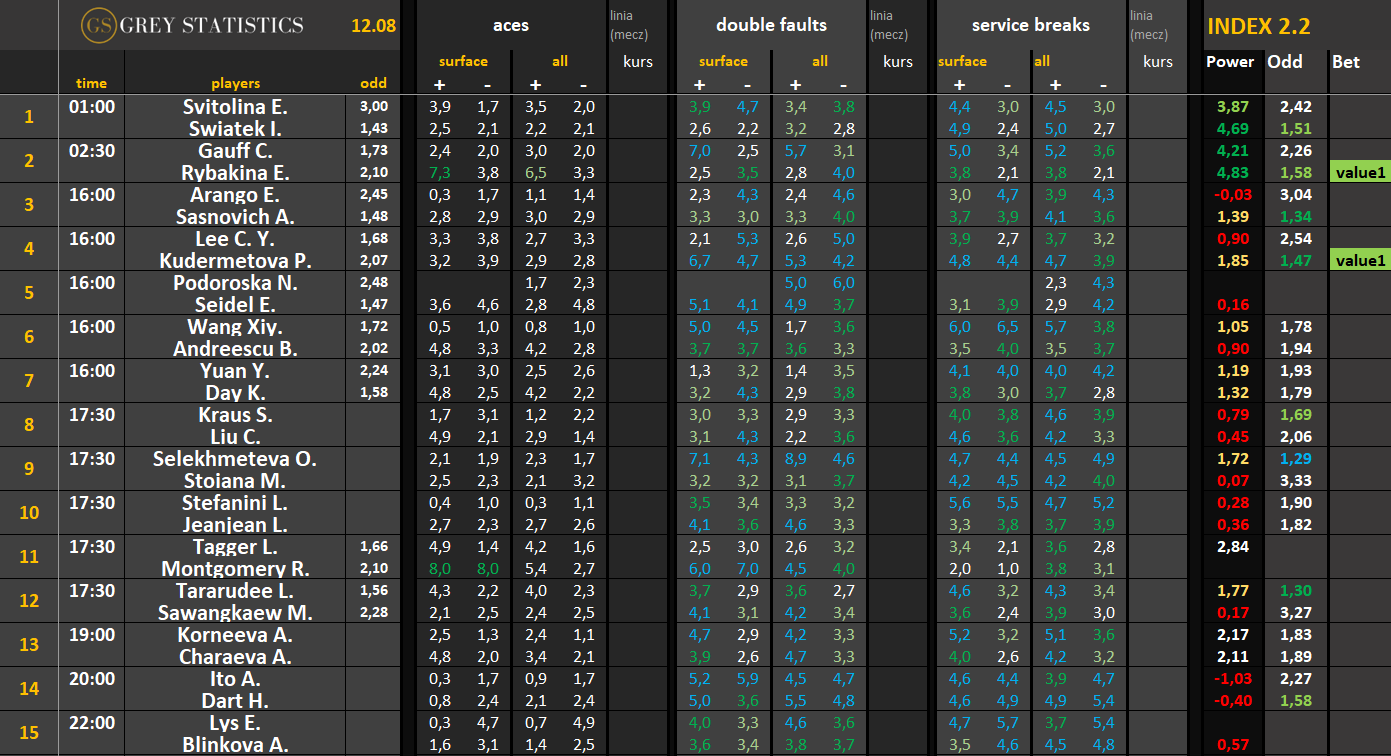Screen dimensions: 1391x756
Task: Select player Rybakina E.
Action: 236,172
